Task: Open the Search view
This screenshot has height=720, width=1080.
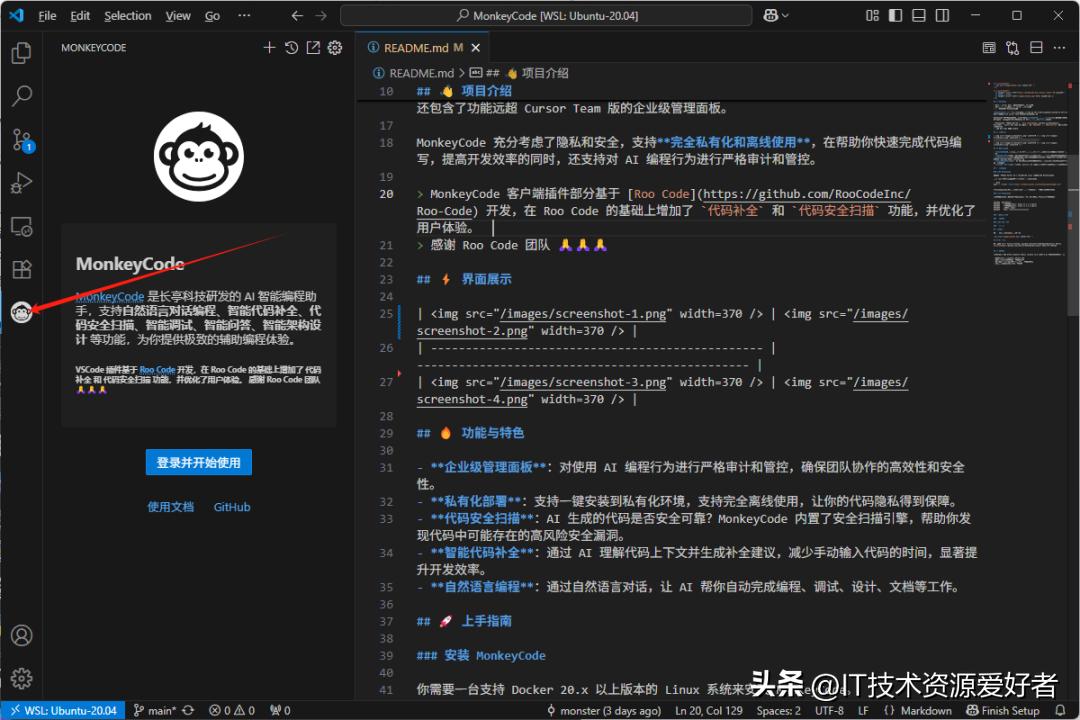Action: [22, 95]
